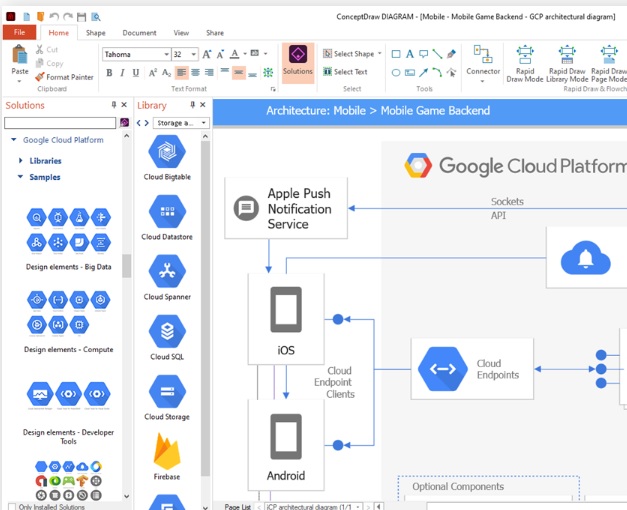Open the File menu tab
Screen dimensions: 627x510
coord(19,32)
